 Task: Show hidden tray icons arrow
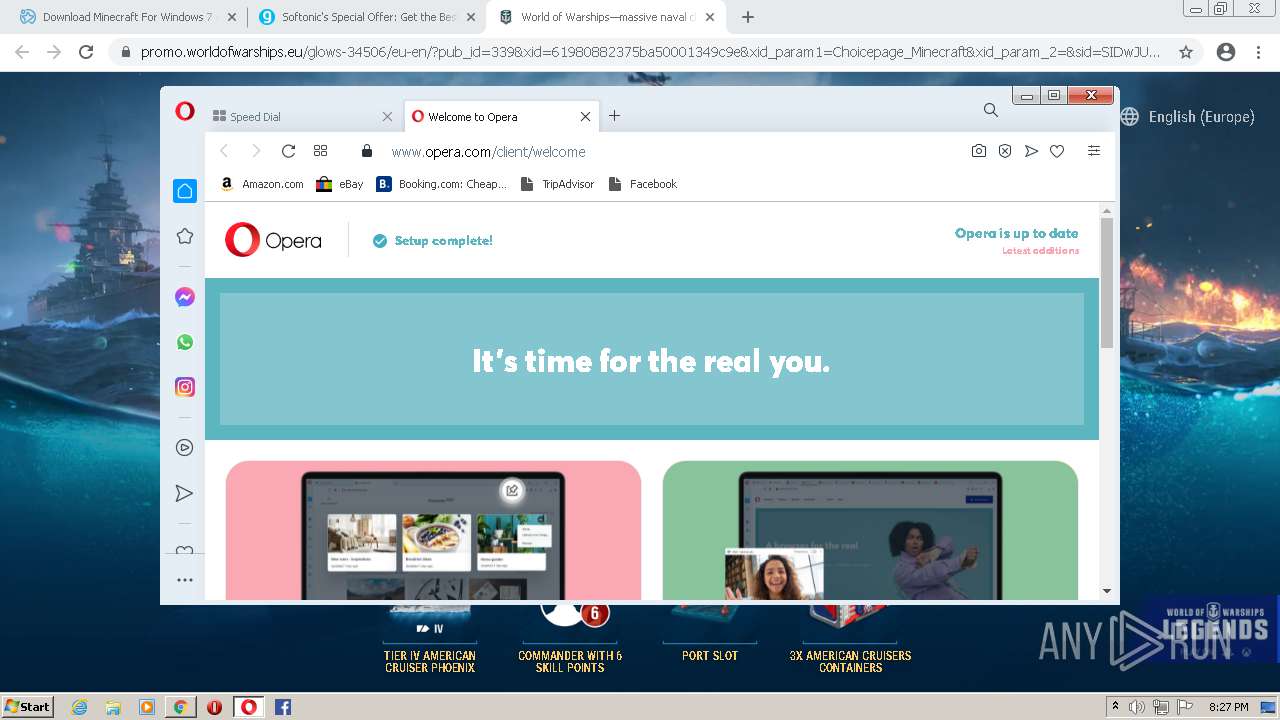1115,707
